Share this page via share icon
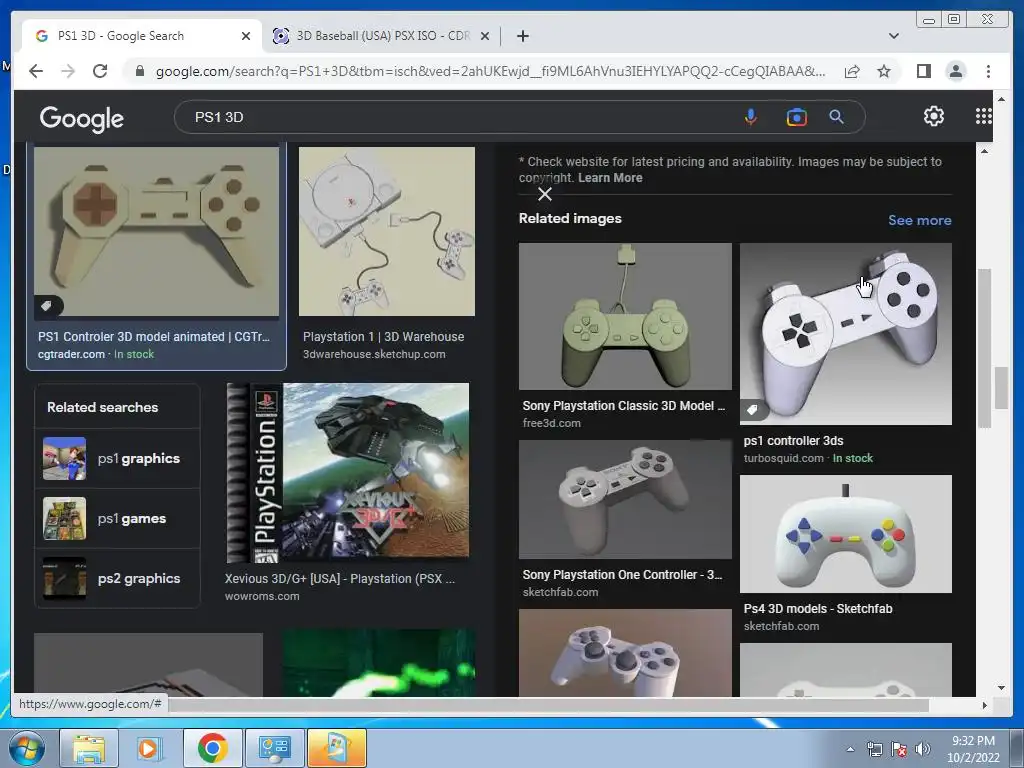Image resolution: width=1024 pixels, height=768 pixels. (852, 71)
